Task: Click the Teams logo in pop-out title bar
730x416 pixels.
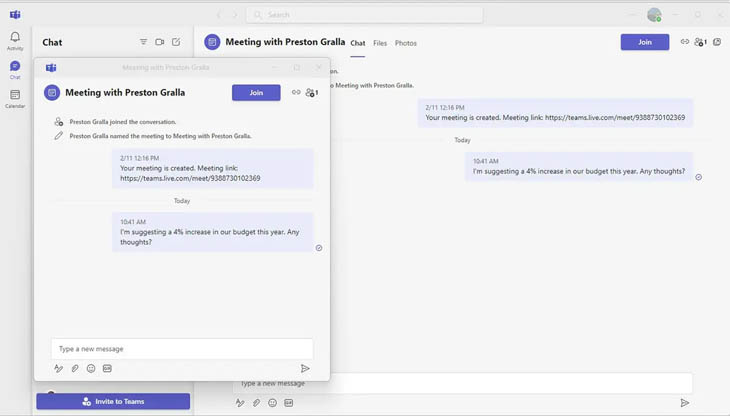Action: [51, 67]
